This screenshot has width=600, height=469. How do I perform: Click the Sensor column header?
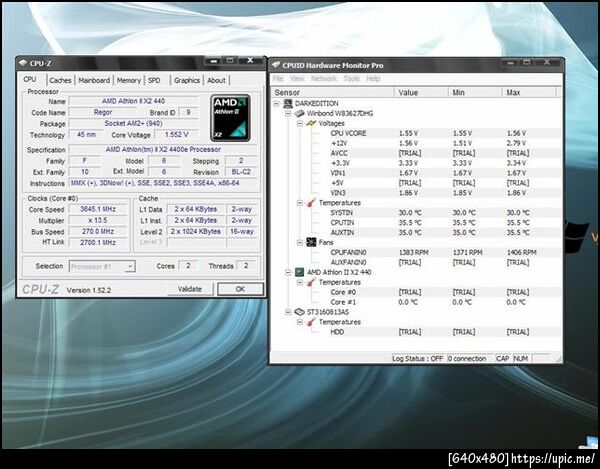click(x=333, y=93)
